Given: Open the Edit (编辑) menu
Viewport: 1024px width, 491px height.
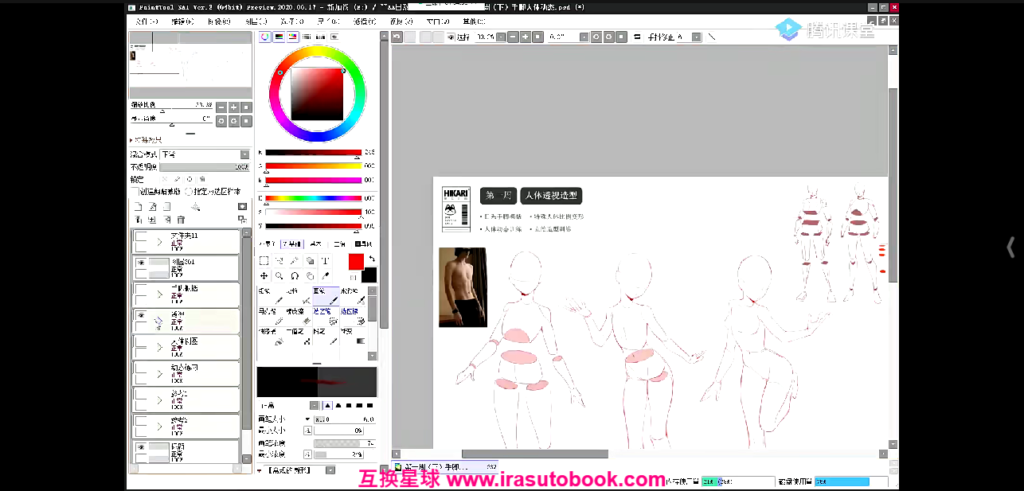Looking at the screenshot, I should pos(182,22).
